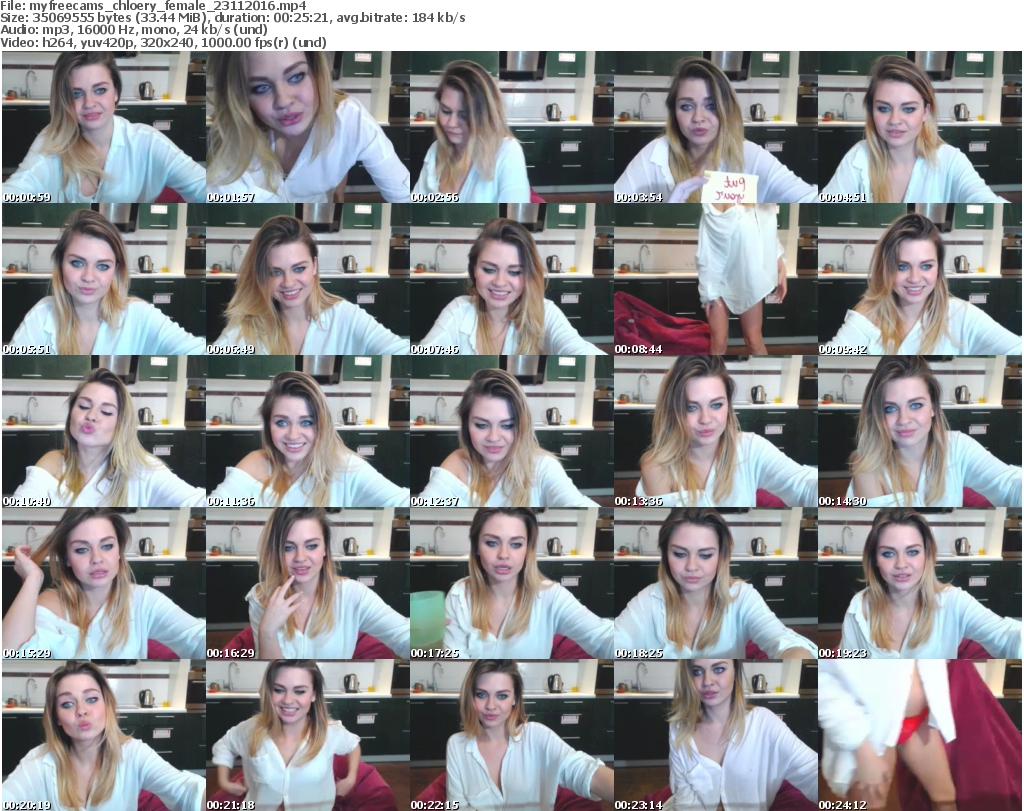Click the frame marked 00:05:51
The height and width of the screenshot is (811, 1024).
tap(104, 279)
